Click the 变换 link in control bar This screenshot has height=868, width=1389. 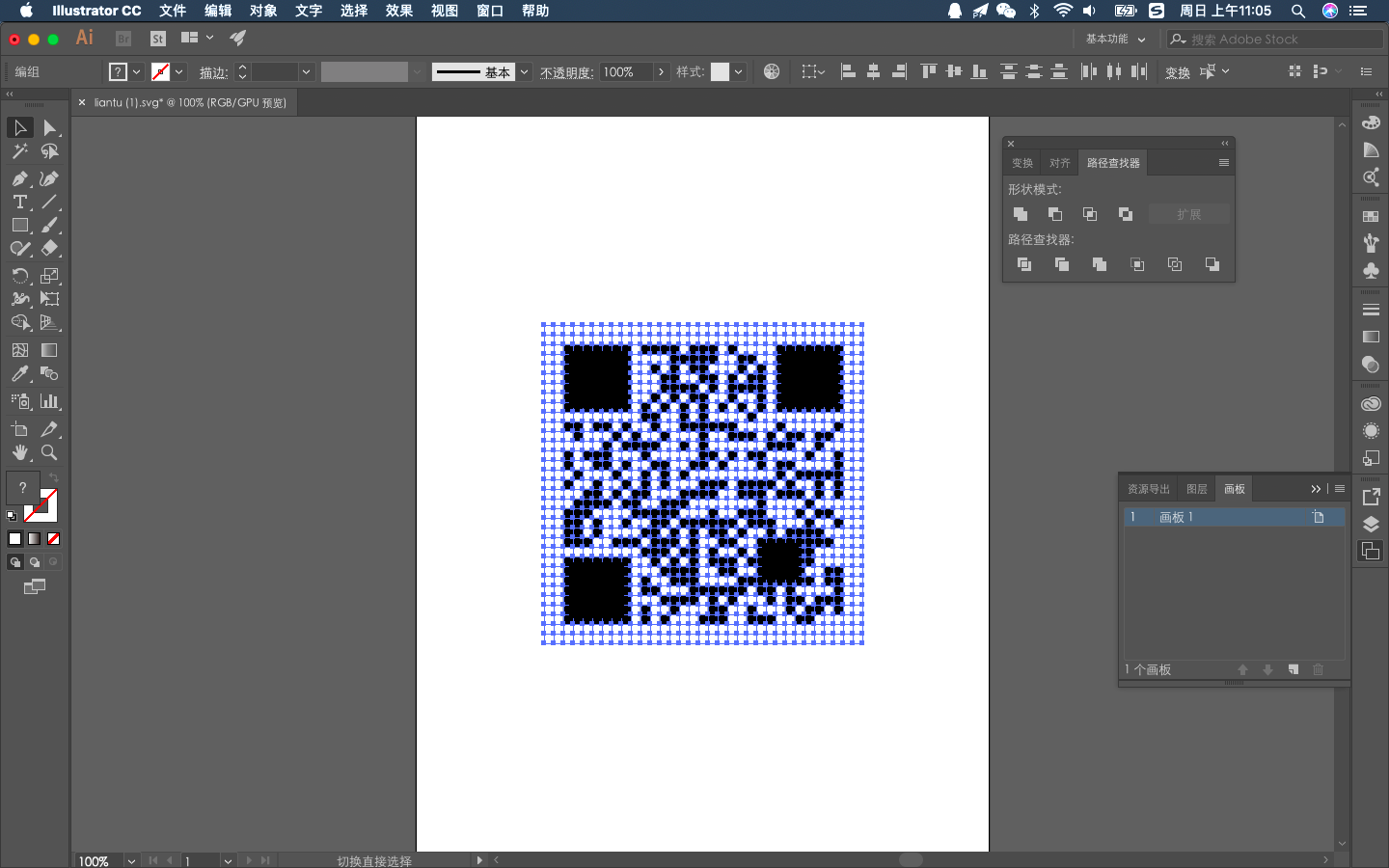[x=1178, y=72]
